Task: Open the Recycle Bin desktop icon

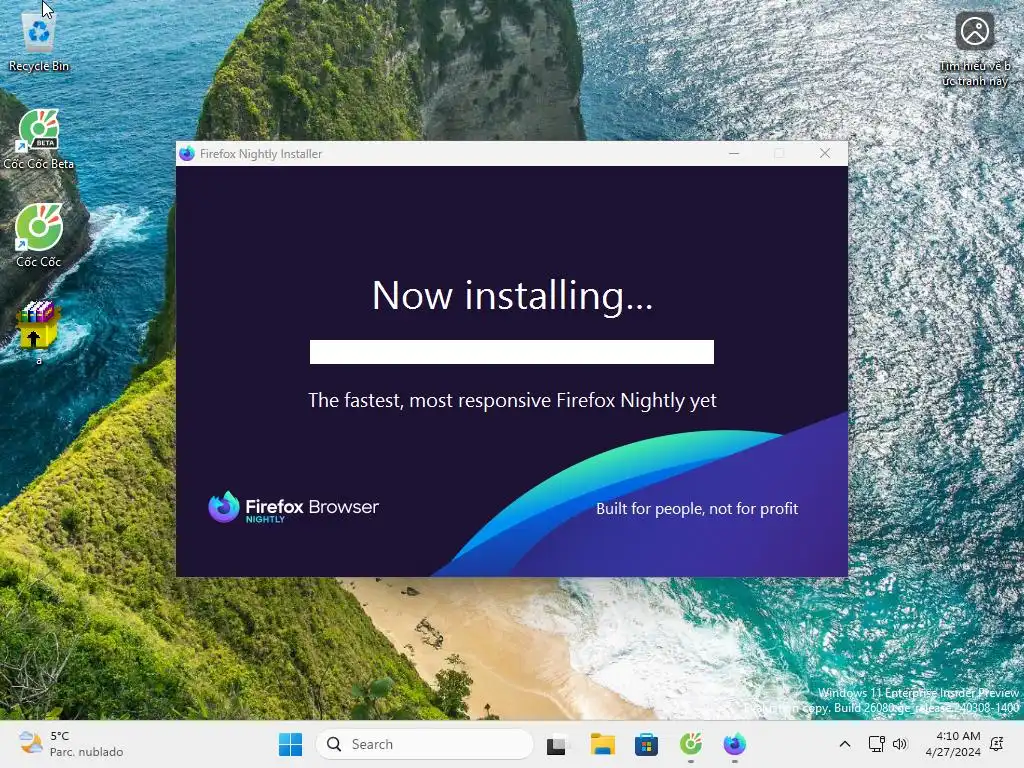Action: pos(39,42)
